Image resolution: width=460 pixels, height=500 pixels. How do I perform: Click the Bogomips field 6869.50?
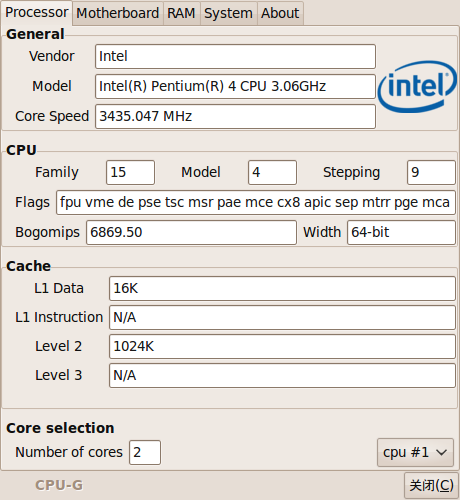coord(191,232)
